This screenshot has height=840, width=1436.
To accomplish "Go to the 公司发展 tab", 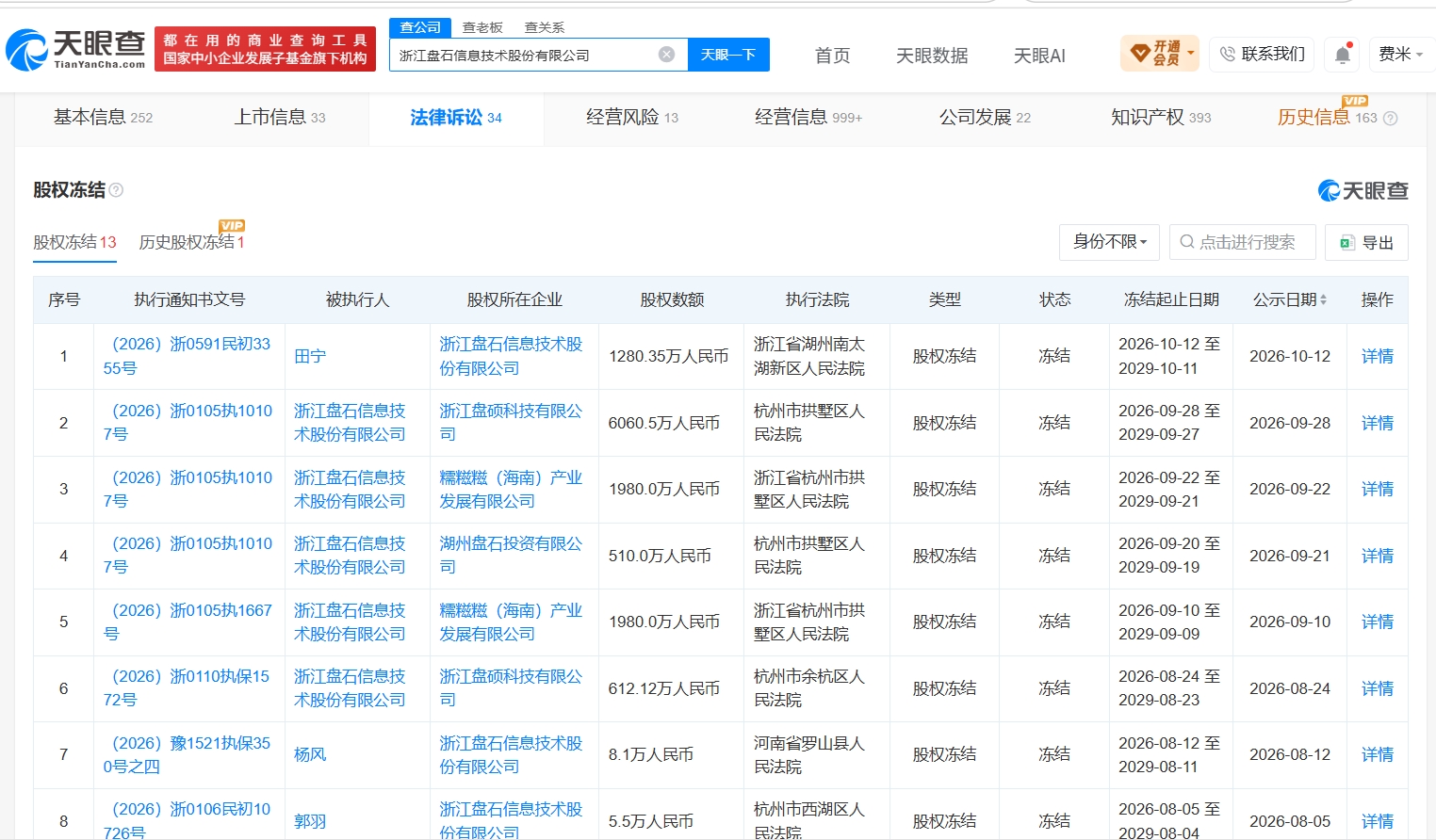I will click(x=985, y=117).
